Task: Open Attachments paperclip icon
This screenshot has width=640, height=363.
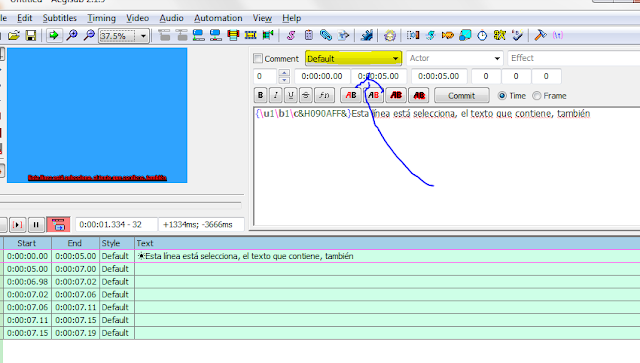Action: pos(326,36)
